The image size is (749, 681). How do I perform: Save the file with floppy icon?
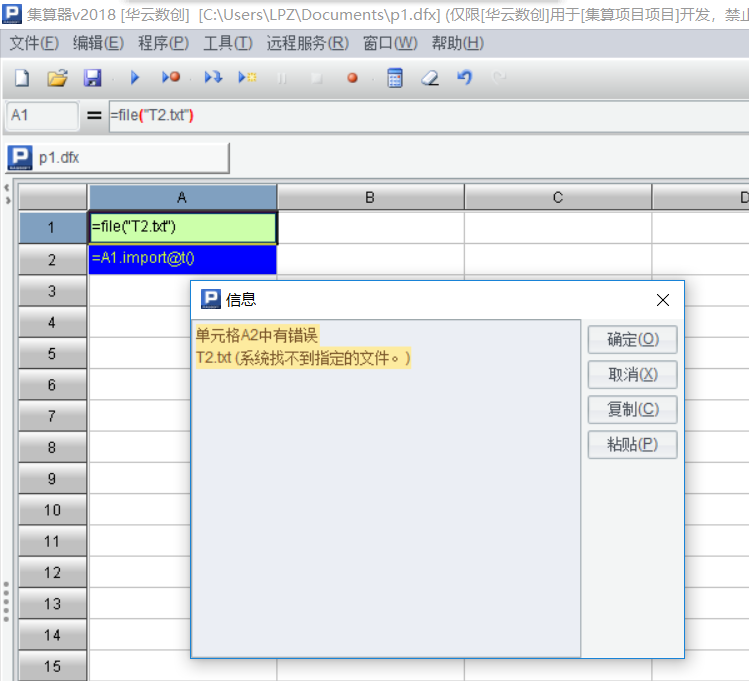pyautogui.click(x=92, y=77)
